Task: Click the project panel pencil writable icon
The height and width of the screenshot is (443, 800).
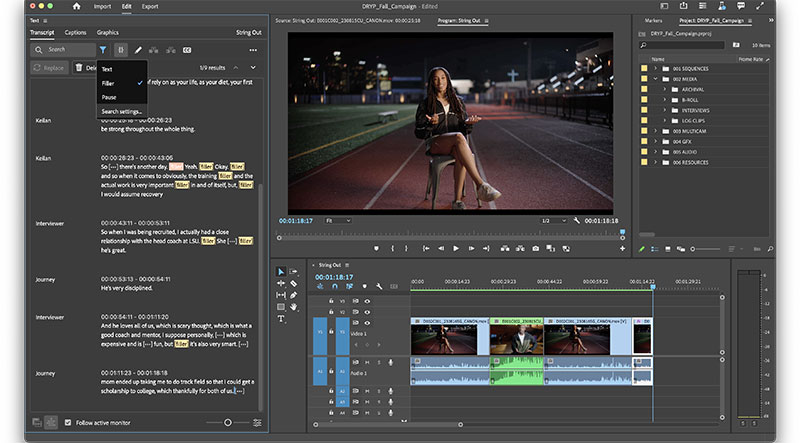Action: (x=642, y=249)
